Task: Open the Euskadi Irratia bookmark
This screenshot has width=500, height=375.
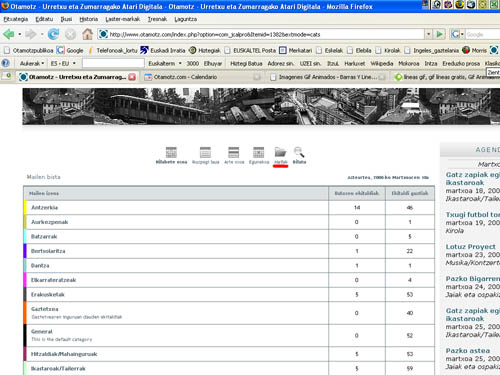Action: [x=163, y=50]
